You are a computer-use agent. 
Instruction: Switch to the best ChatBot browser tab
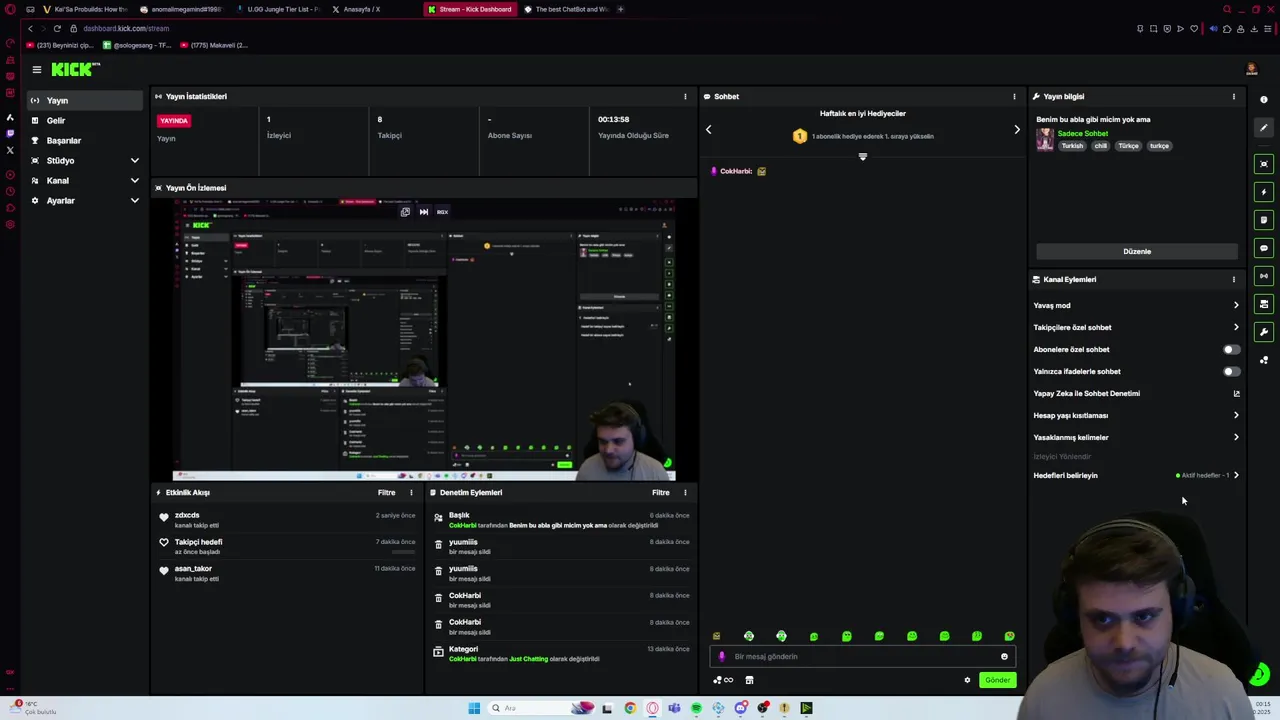pyautogui.click(x=565, y=9)
